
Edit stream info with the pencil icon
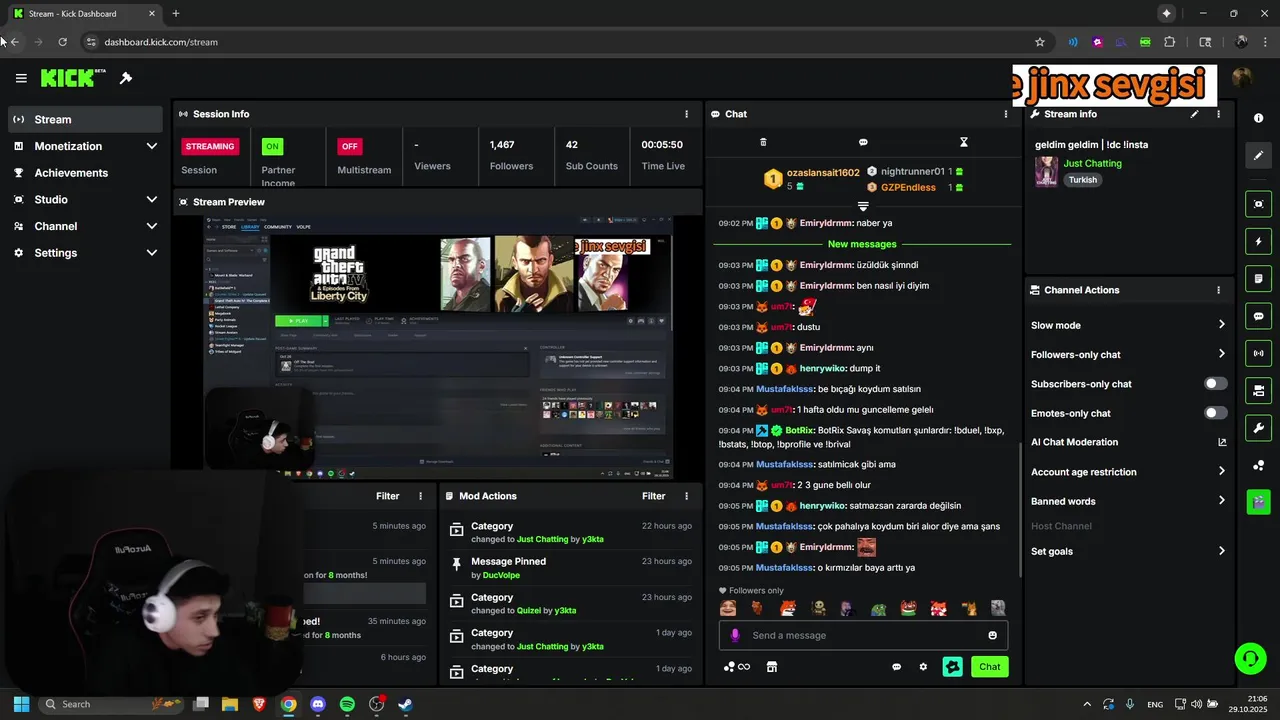tap(1194, 114)
